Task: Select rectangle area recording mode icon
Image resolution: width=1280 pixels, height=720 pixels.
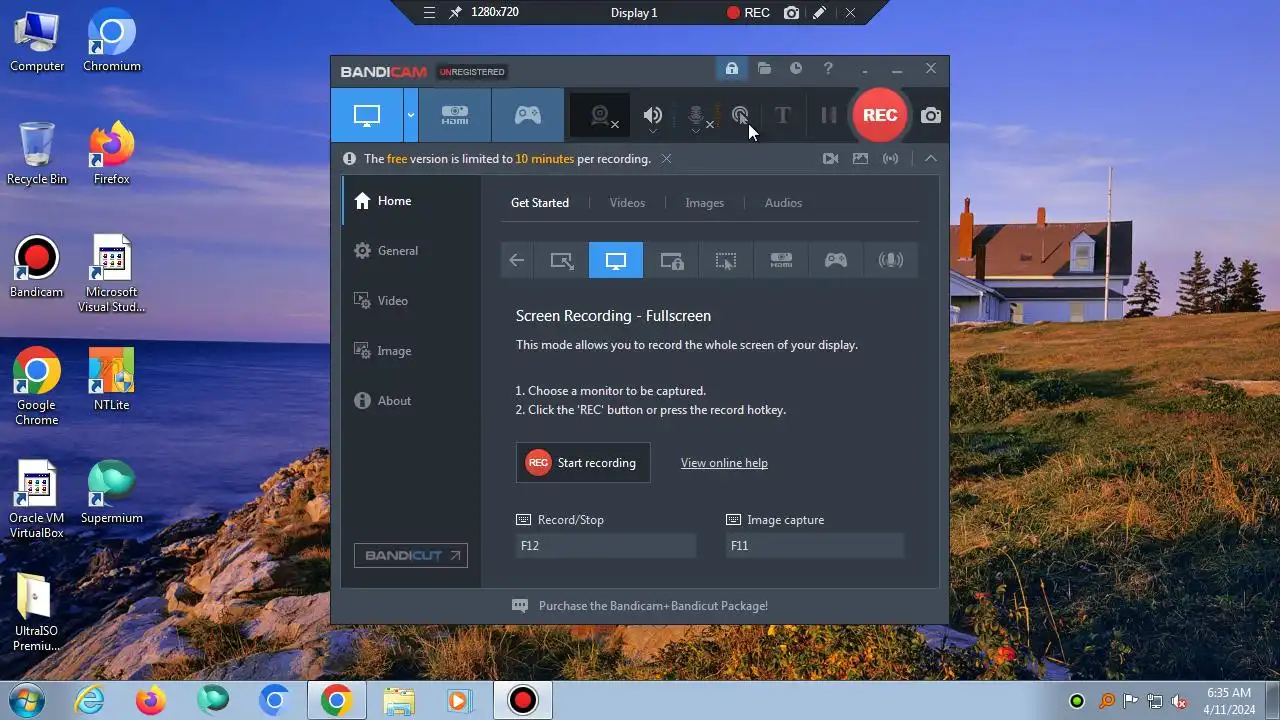Action: (562, 260)
